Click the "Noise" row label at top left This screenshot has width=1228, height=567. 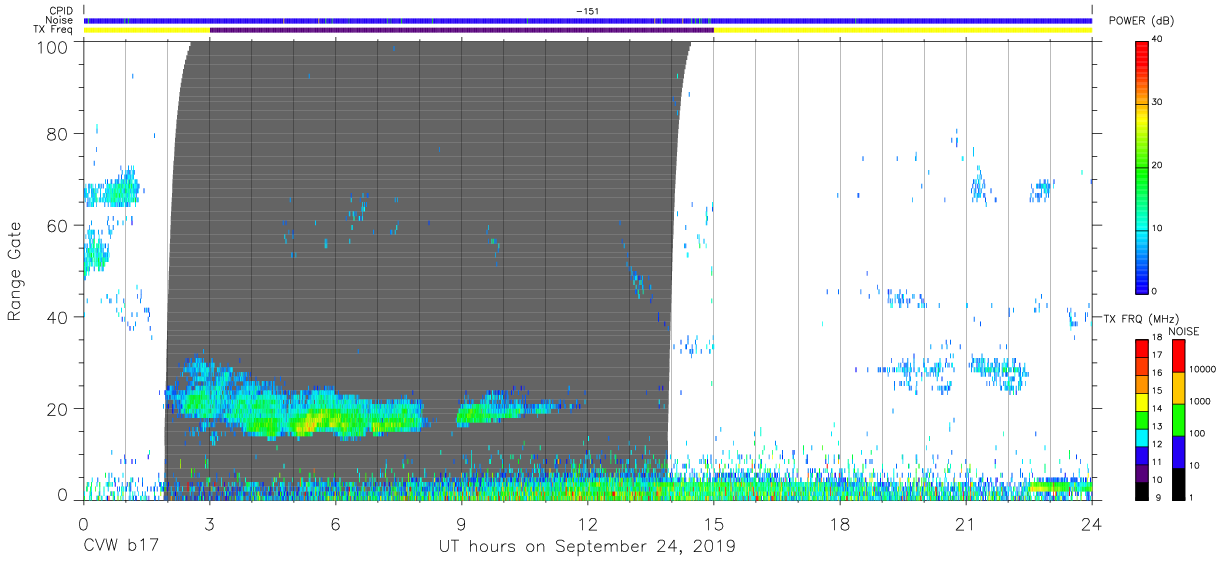click(x=60, y=20)
